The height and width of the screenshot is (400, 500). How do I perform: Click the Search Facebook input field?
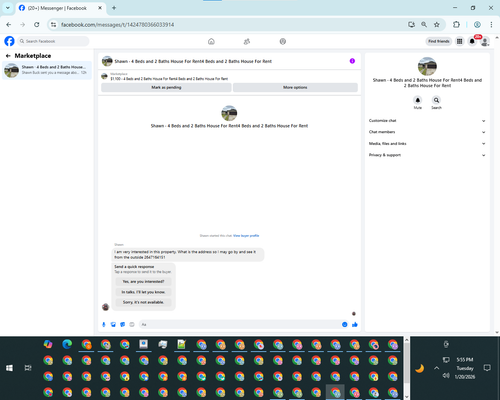coord(53,41)
